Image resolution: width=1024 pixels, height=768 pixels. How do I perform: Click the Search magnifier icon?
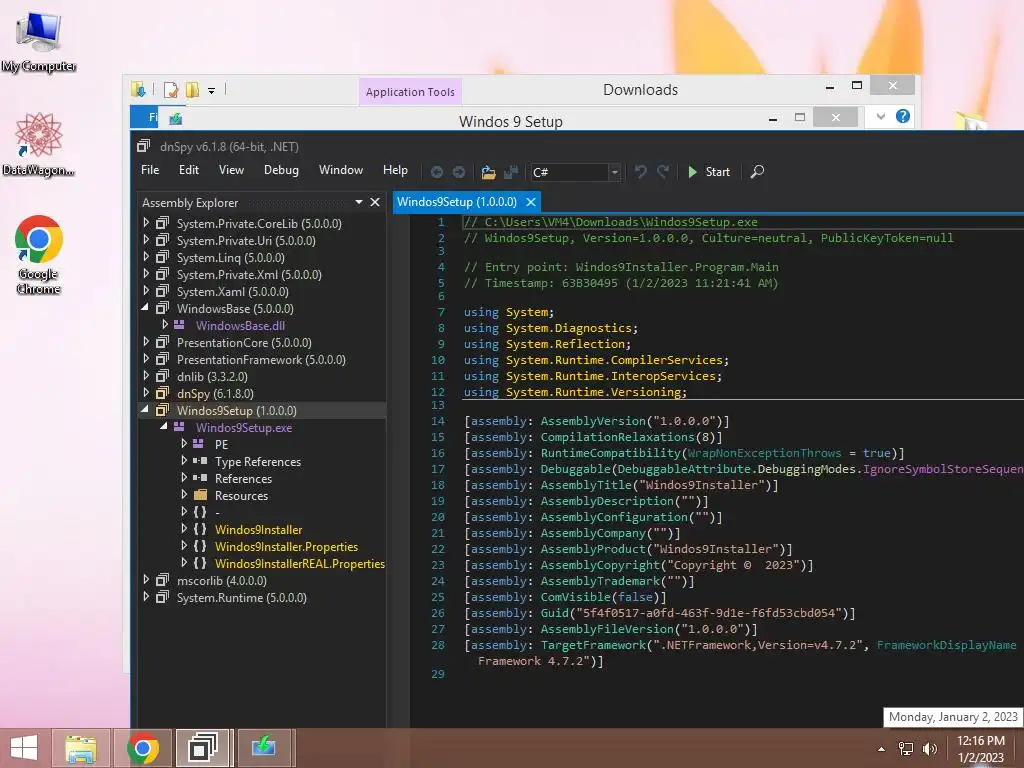[757, 172]
